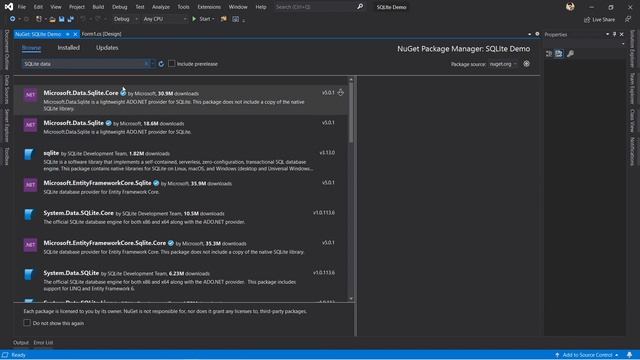Open the Properties window options dropdown

(607, 34)
